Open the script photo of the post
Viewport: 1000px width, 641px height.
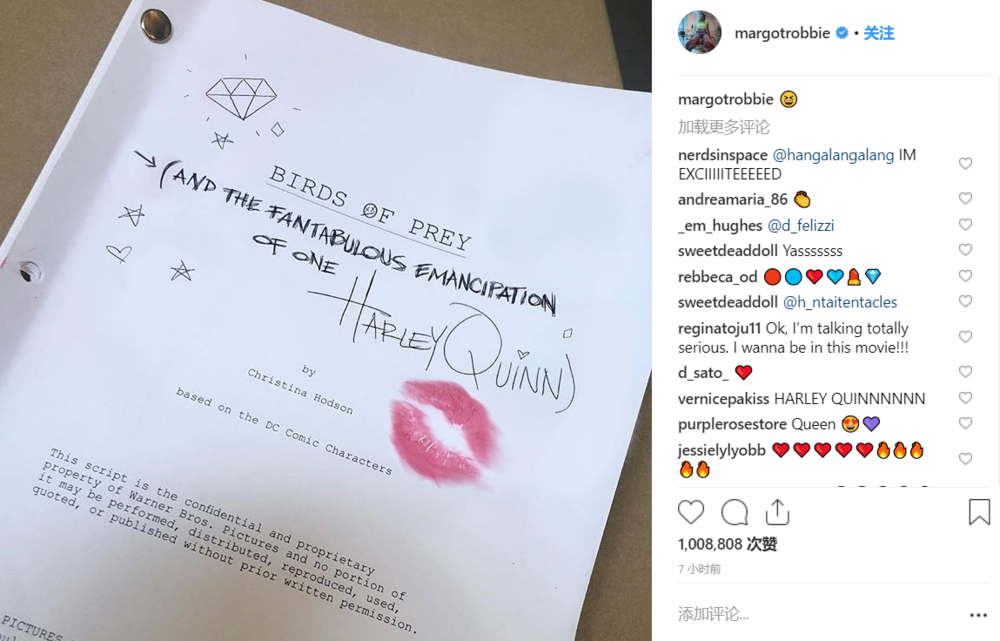[325, 320]
